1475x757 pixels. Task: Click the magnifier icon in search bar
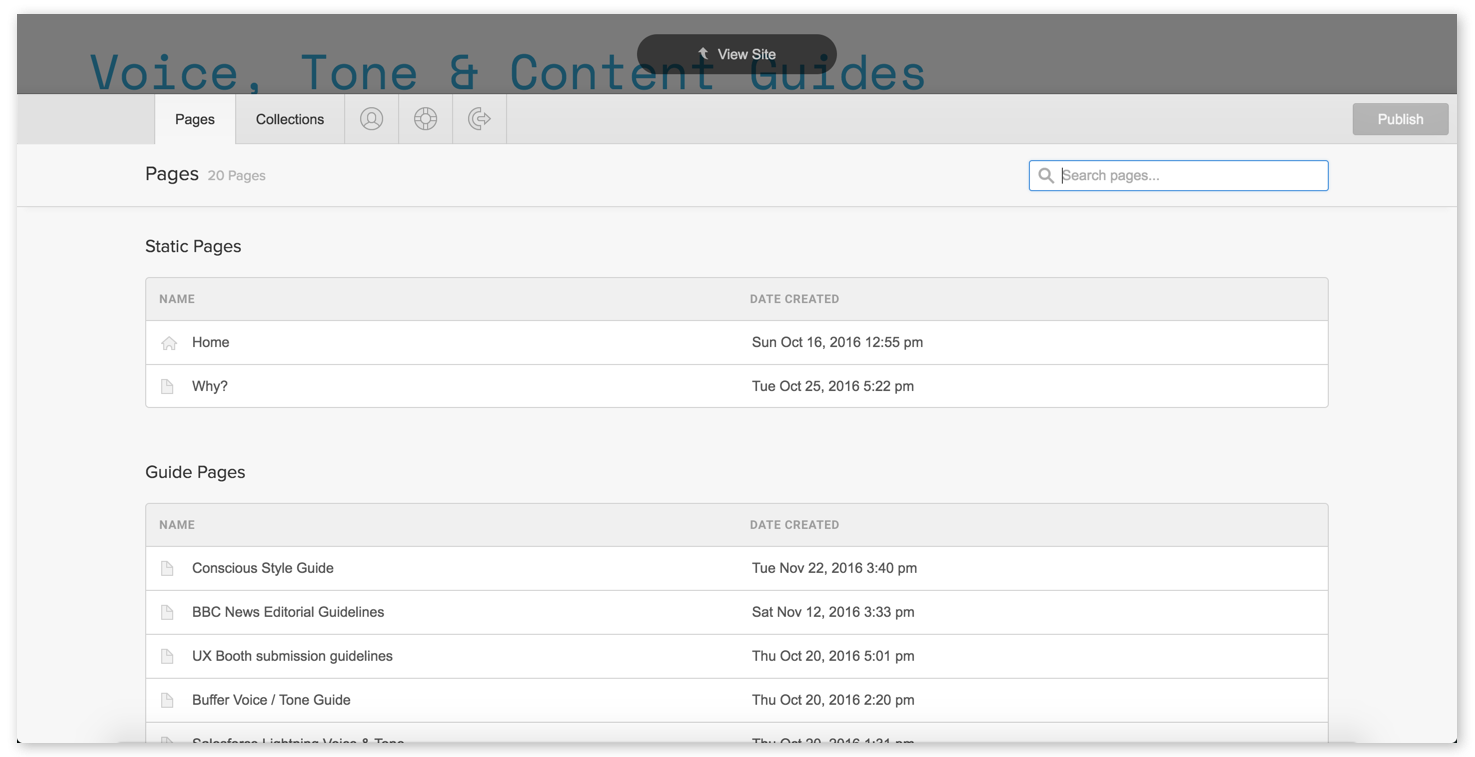coord(1046,175)
